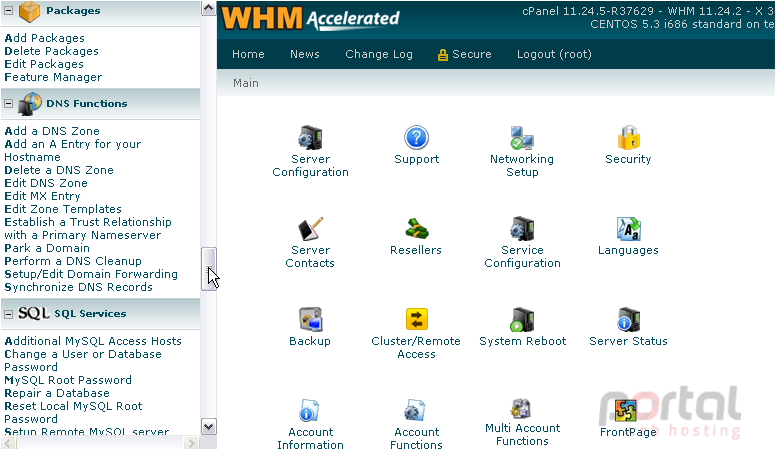Screen dimensions: 776x450
Task: Open the Security padlock icon
Action: 629,138
